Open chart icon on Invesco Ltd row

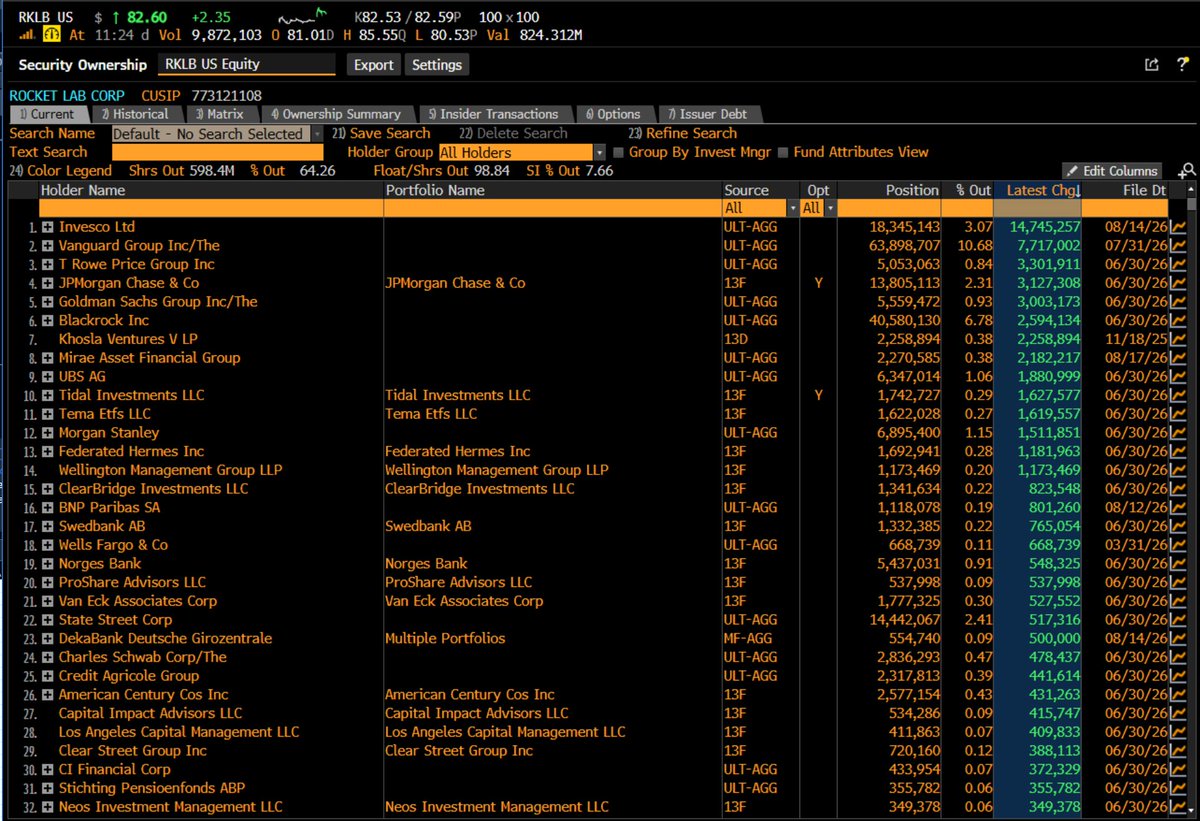pyautogui.click(x=1178, y=227)
